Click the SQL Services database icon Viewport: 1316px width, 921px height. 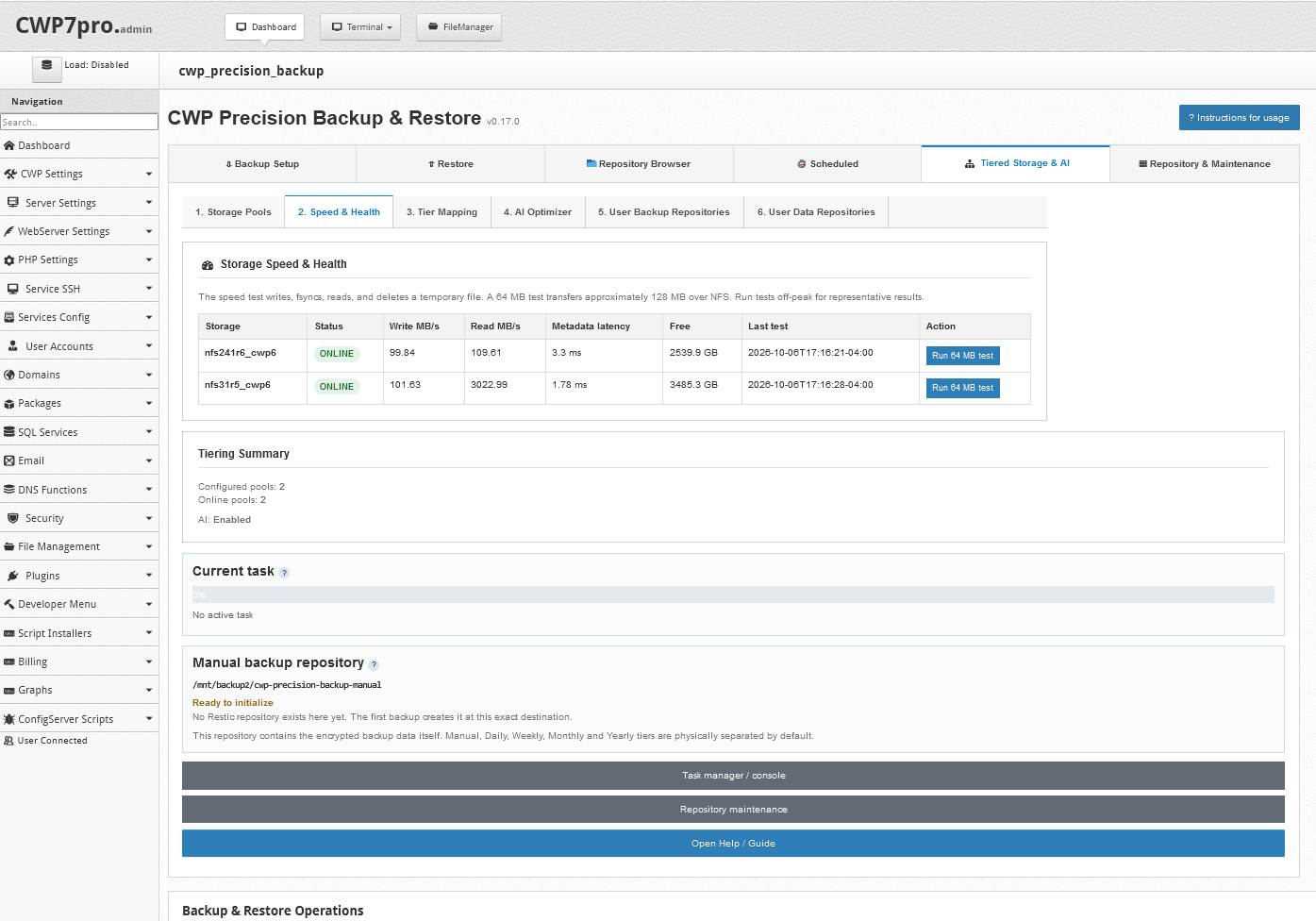tap(9, 432)
